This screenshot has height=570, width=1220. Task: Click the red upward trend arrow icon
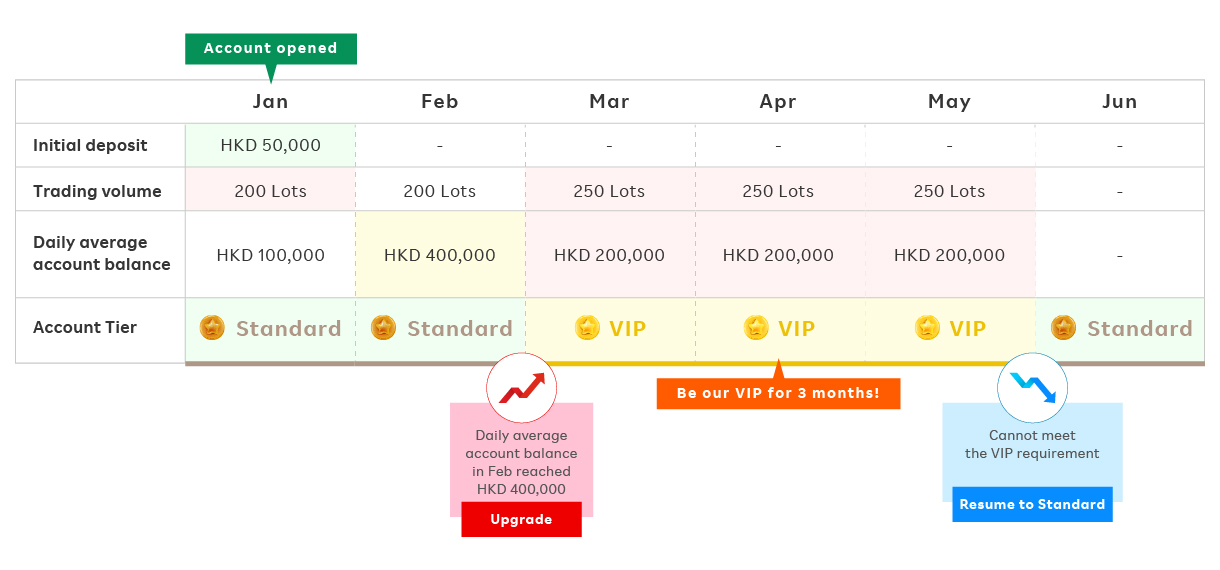coord(522,387)
